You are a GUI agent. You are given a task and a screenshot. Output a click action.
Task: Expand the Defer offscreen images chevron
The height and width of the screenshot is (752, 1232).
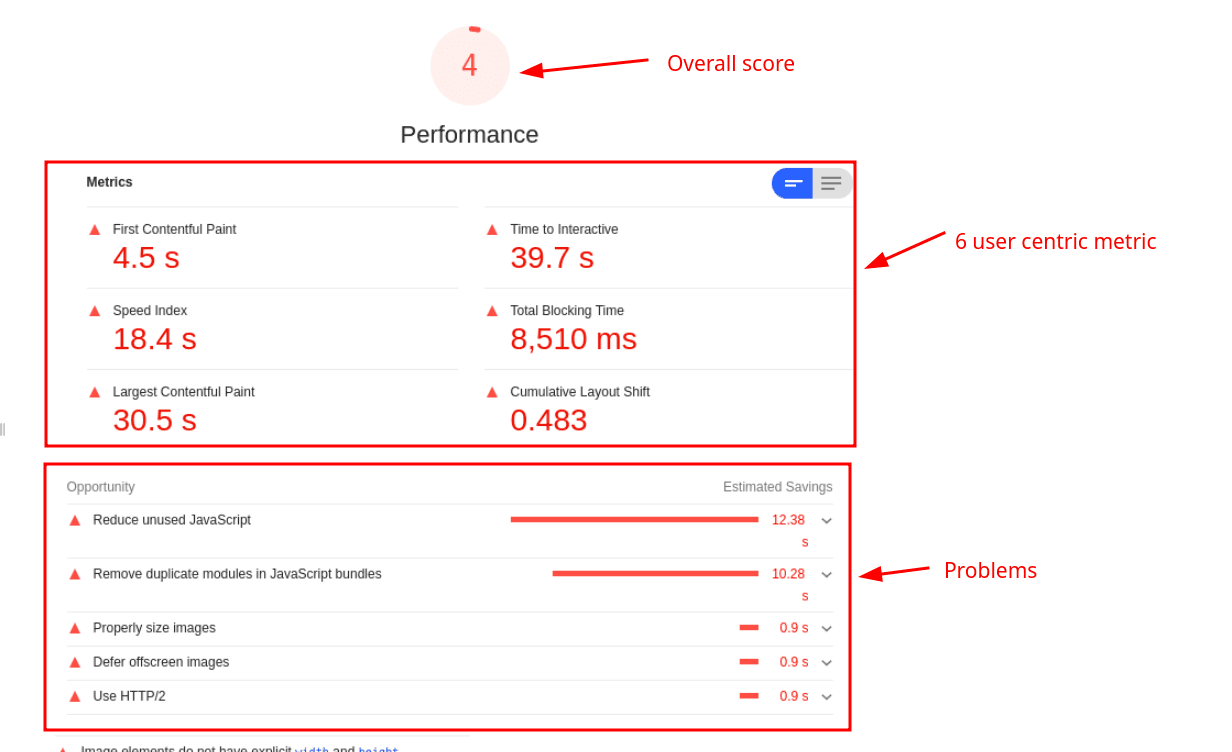point(826,663)
